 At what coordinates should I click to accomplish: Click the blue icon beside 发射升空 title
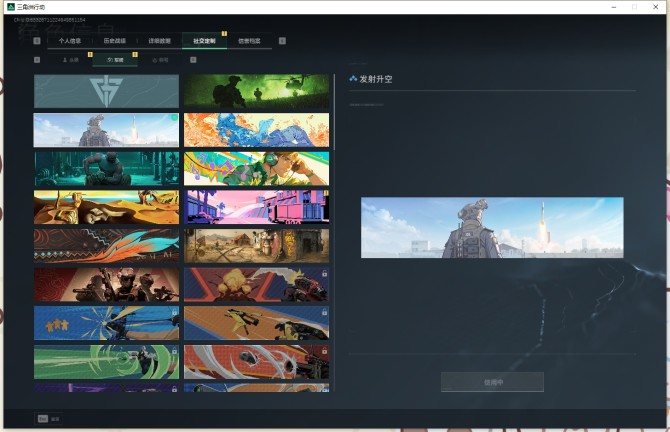353,79
